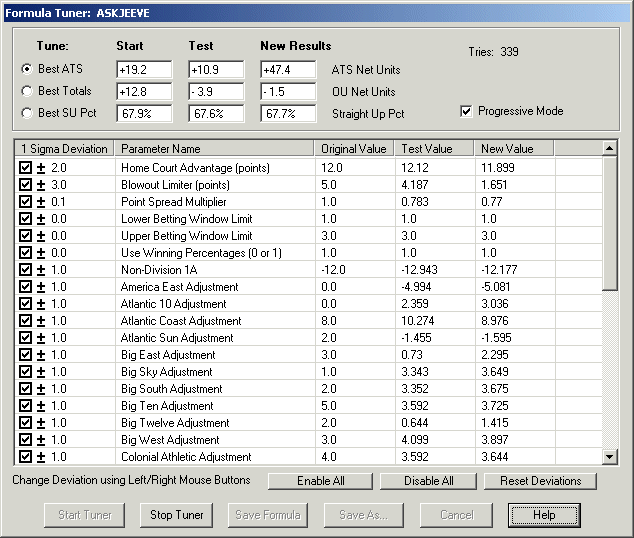Image resolution: width=634 pixels, height=538 pixels.
Task: Toggle the Atlantic Sun Adjustment checkbox
Action: coord(25,337)
